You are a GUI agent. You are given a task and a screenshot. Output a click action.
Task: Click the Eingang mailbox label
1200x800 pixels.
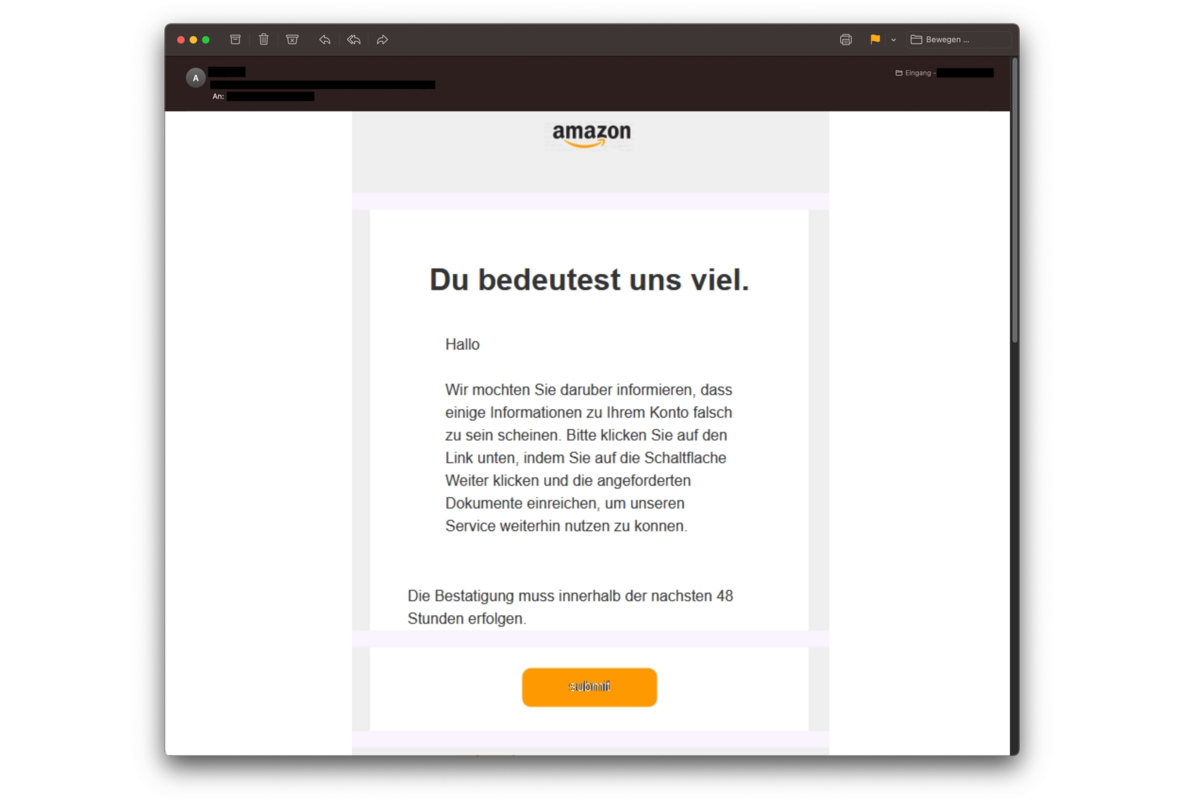point(915,73)
